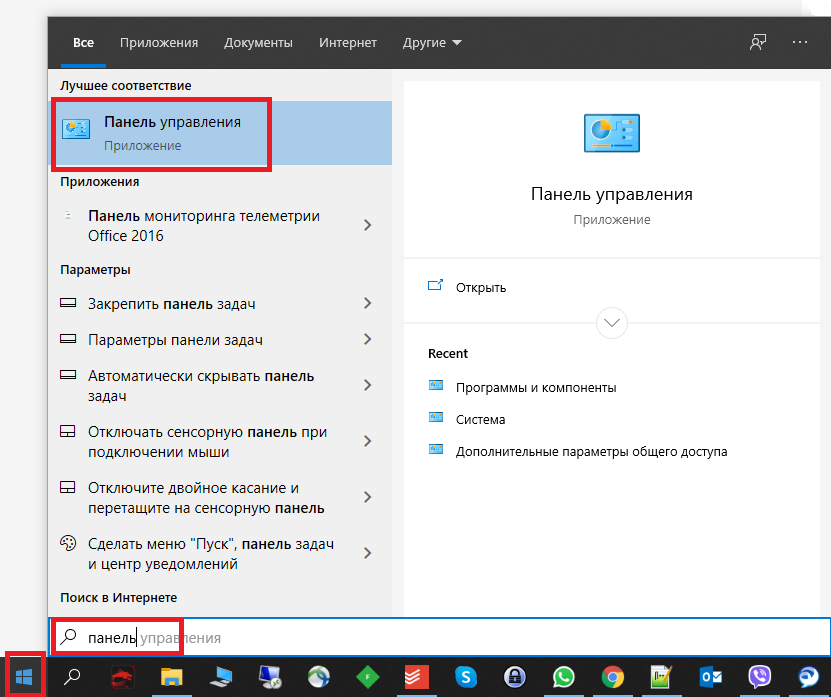
Task: Expand more actions chevron below Открыть
Action: 612,323
